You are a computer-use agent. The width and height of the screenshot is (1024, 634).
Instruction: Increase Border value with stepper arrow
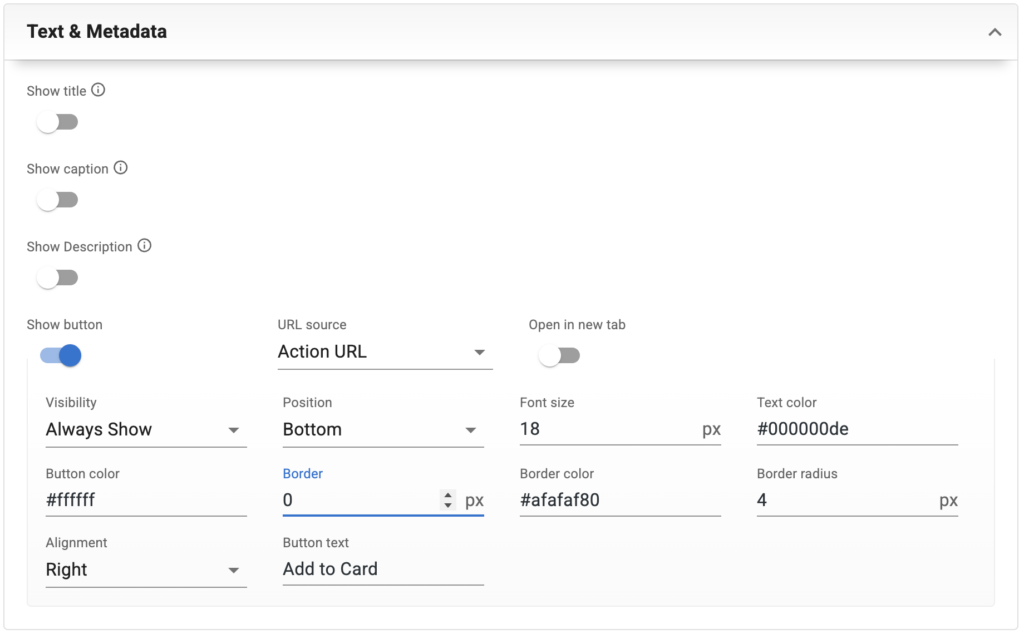click(448, 495)
